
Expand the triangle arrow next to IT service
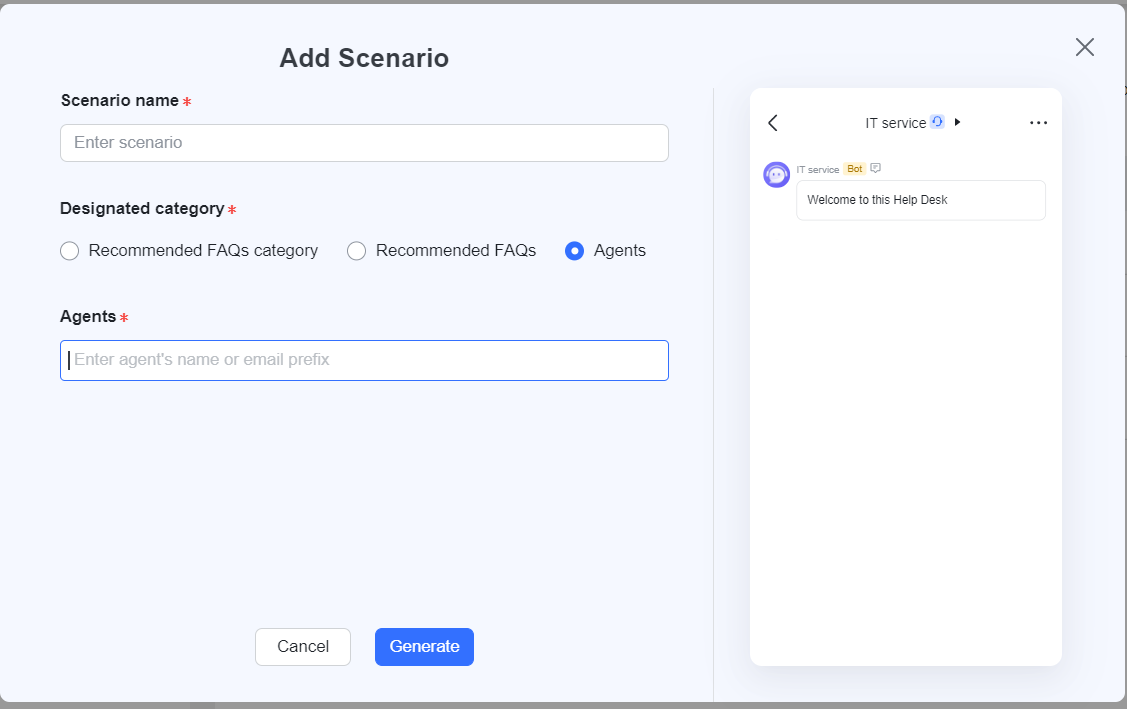click(x=957, y=122)
